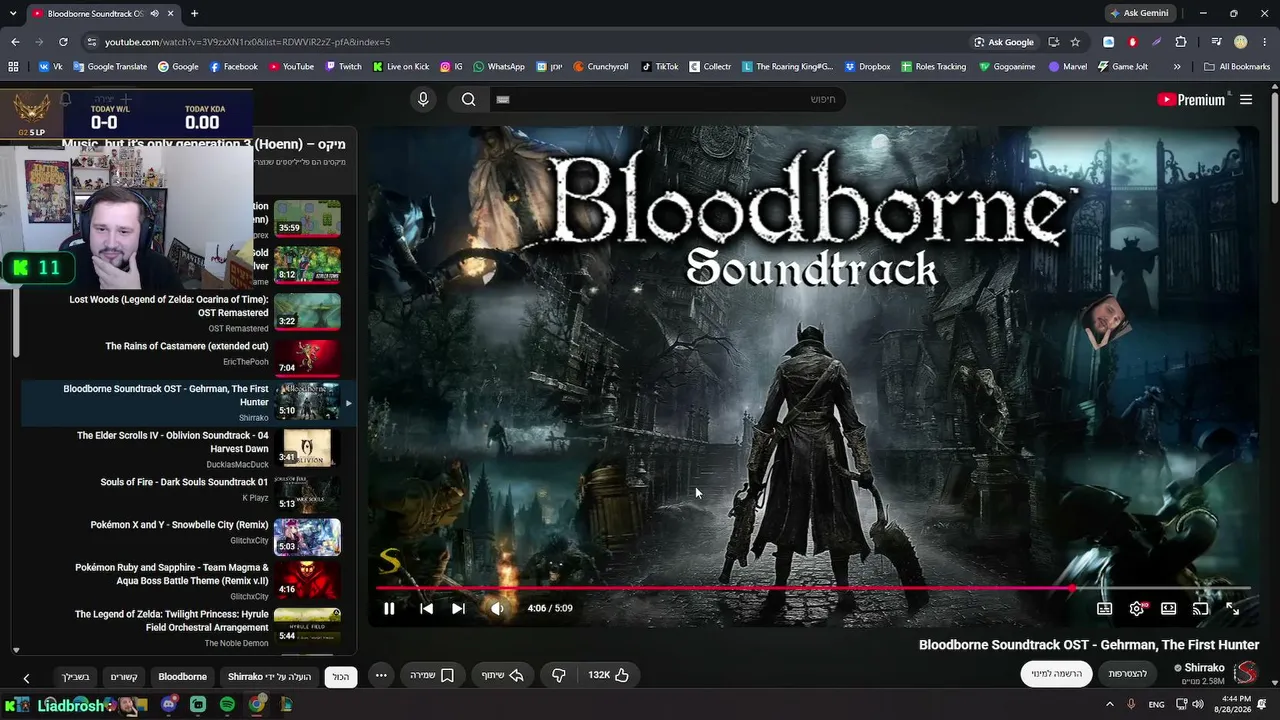Viewport: 1280px width, 720px height.
Task: Open the YouTube guide hamburger menu
Action: tap(1246, 99)
